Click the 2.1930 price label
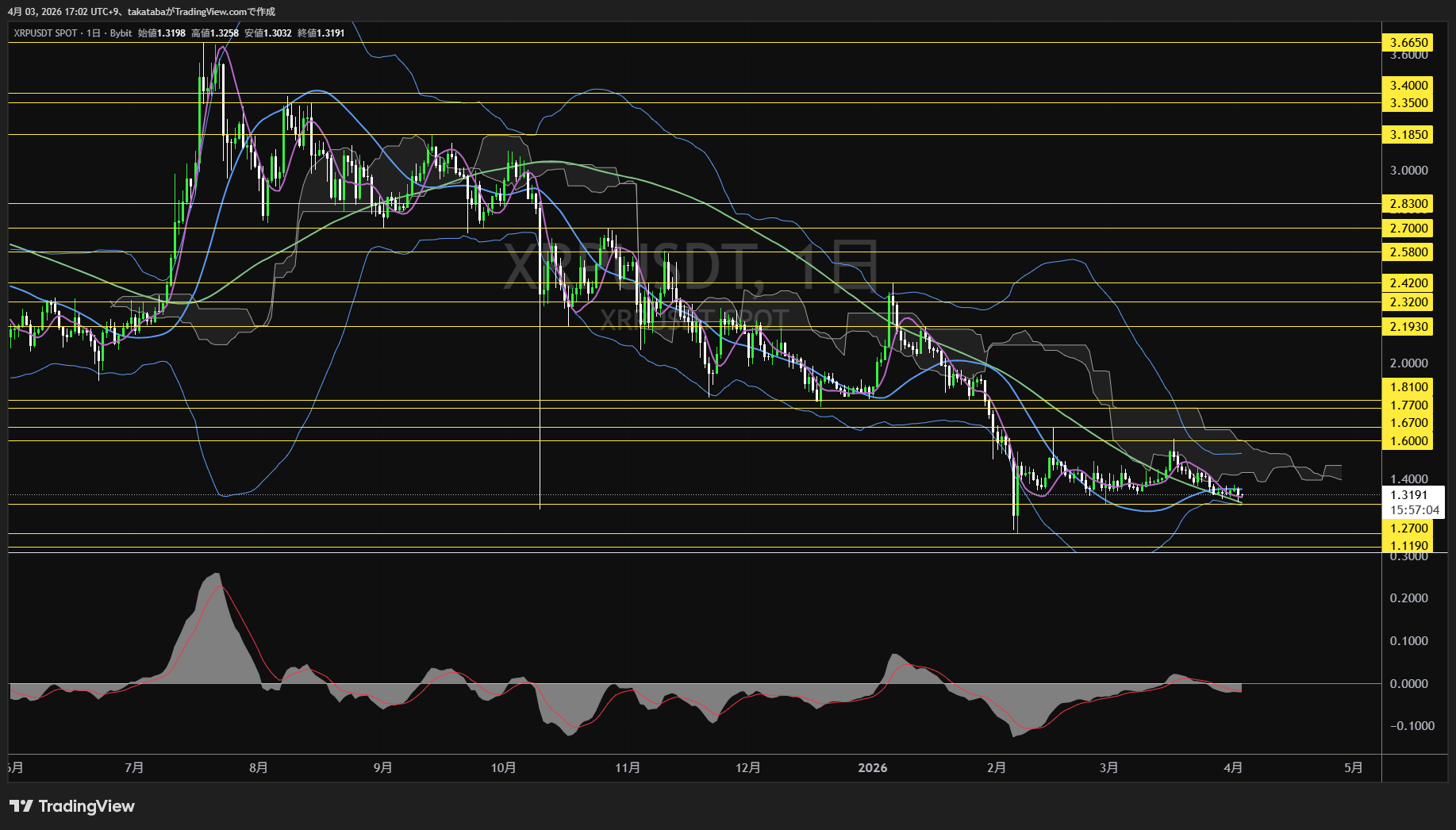This screenshot has height=830, width=1456. point(1408,327)
